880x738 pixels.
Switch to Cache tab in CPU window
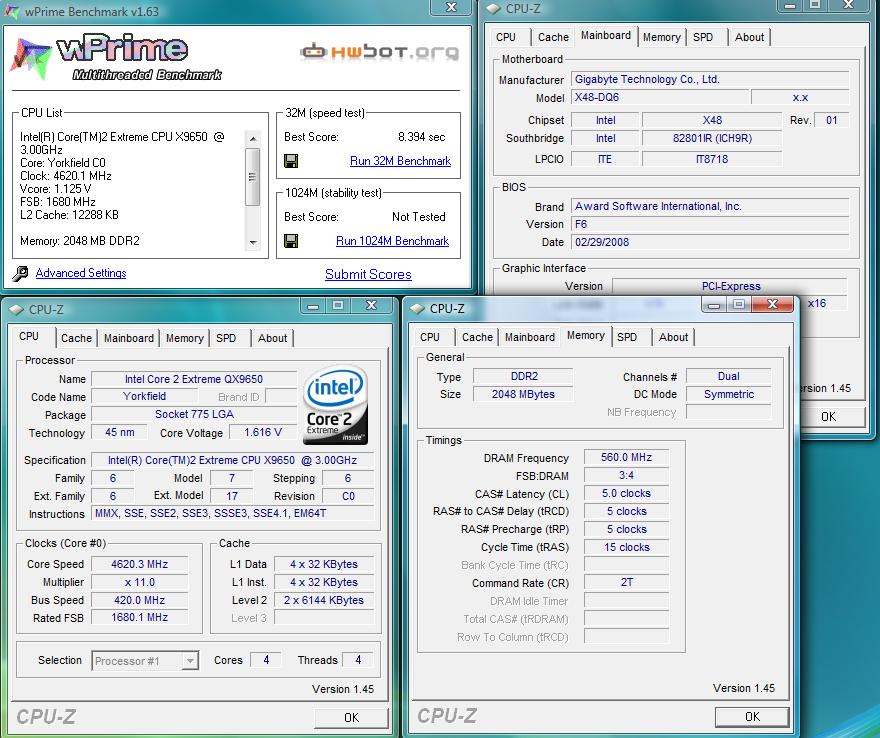[76, 338]
